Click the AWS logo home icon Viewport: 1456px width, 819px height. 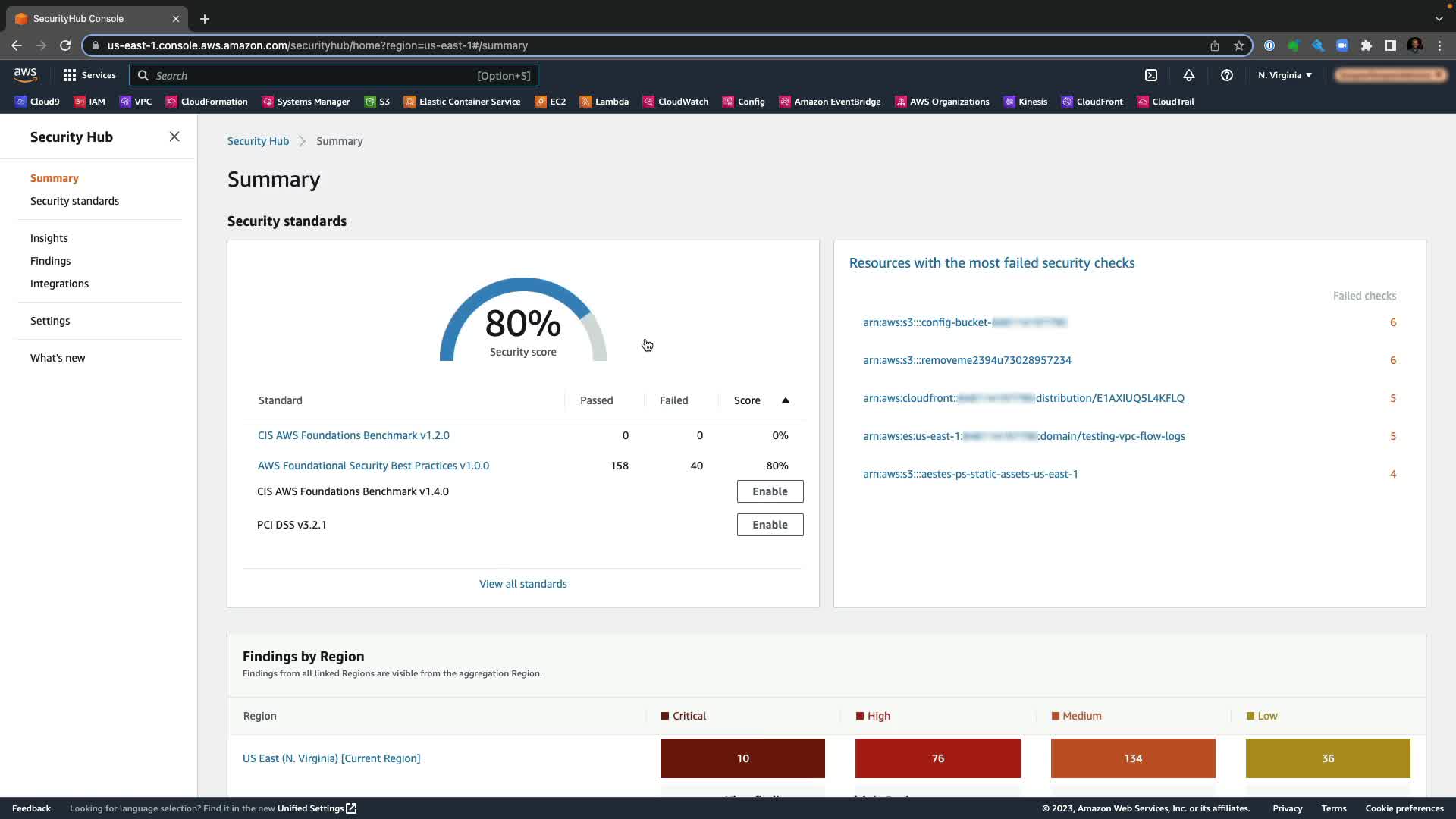25,74
